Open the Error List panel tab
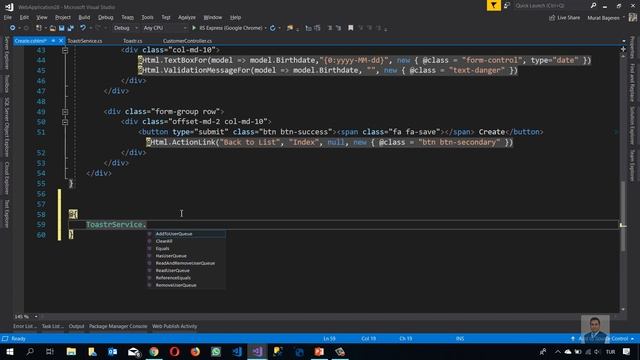640x360 pixels. click(x=24, y=326)
